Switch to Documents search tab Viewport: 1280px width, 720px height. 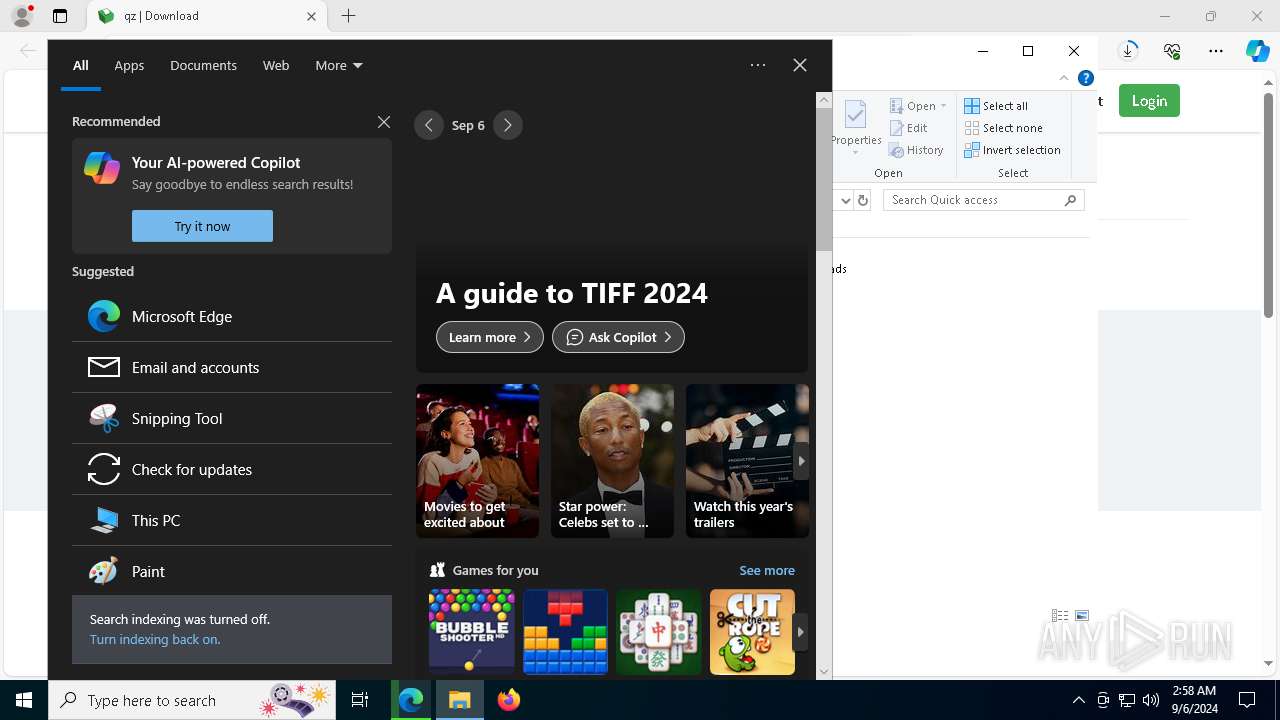coord(203,65)
